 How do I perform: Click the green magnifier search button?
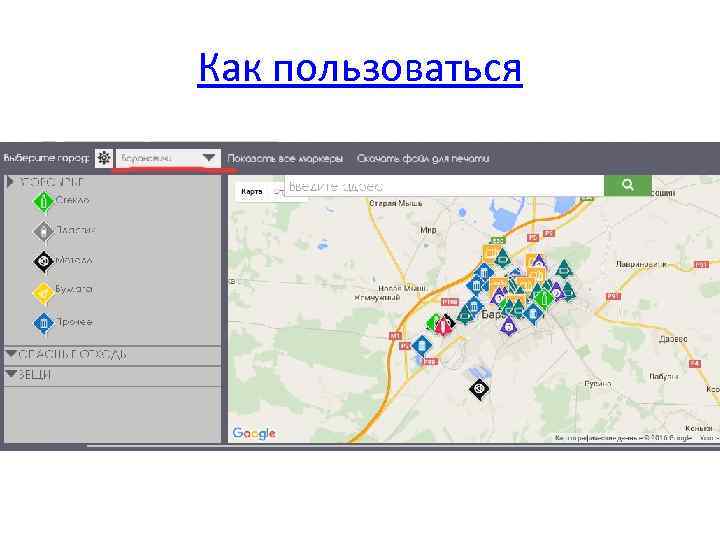pos(628,185)
